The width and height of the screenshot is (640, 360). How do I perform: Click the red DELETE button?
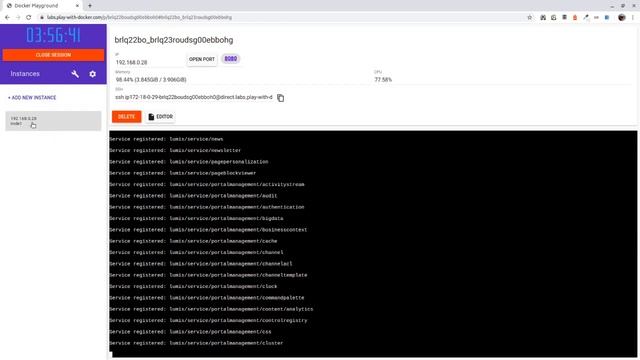[127, 117]
